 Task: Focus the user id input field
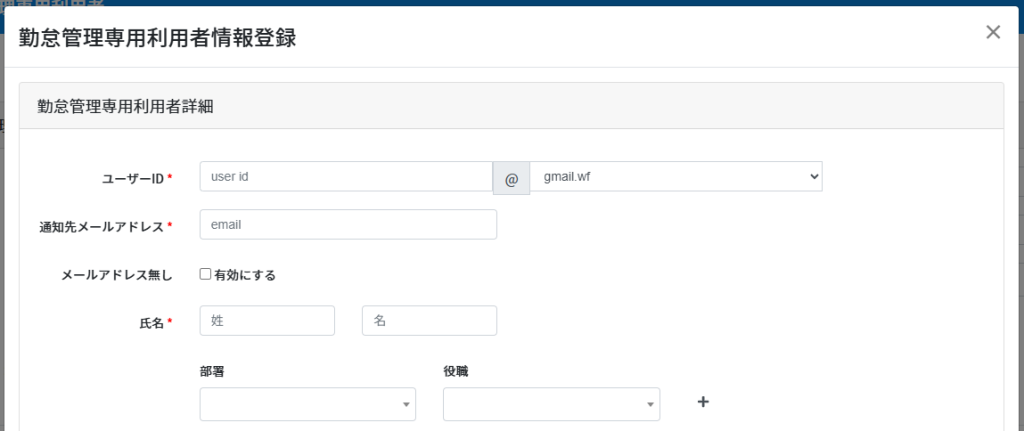[x=346, y=176]
